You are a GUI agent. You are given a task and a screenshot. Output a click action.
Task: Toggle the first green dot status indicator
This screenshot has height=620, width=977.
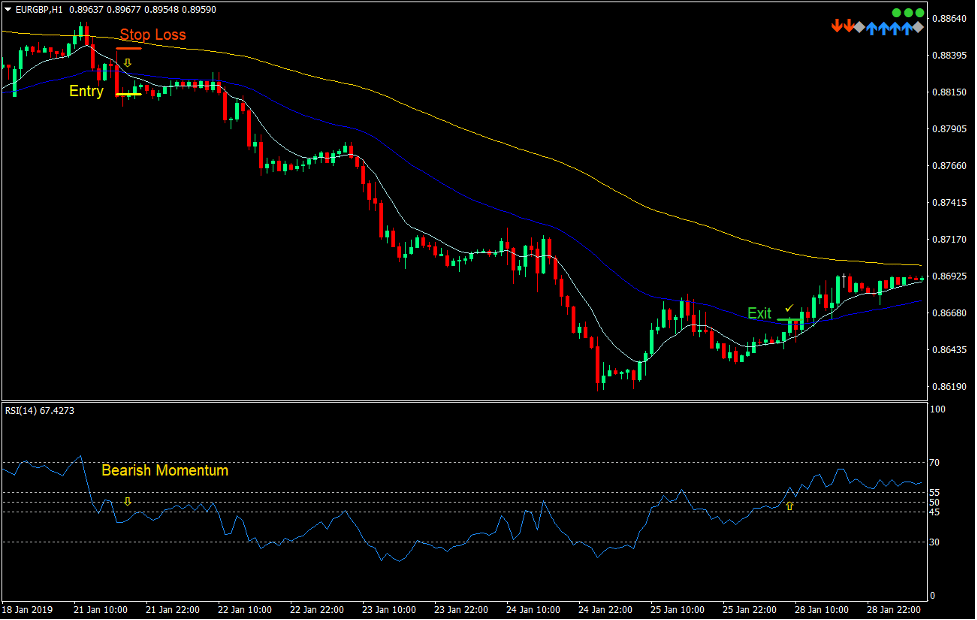[x=895, y=13]
